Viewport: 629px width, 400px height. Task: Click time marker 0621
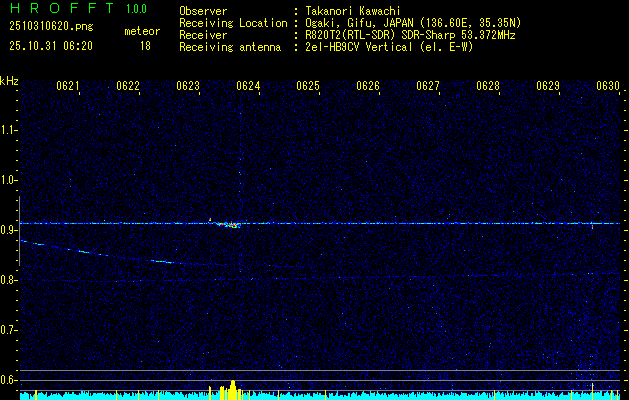pyautogui.click(x=67, y=86)
